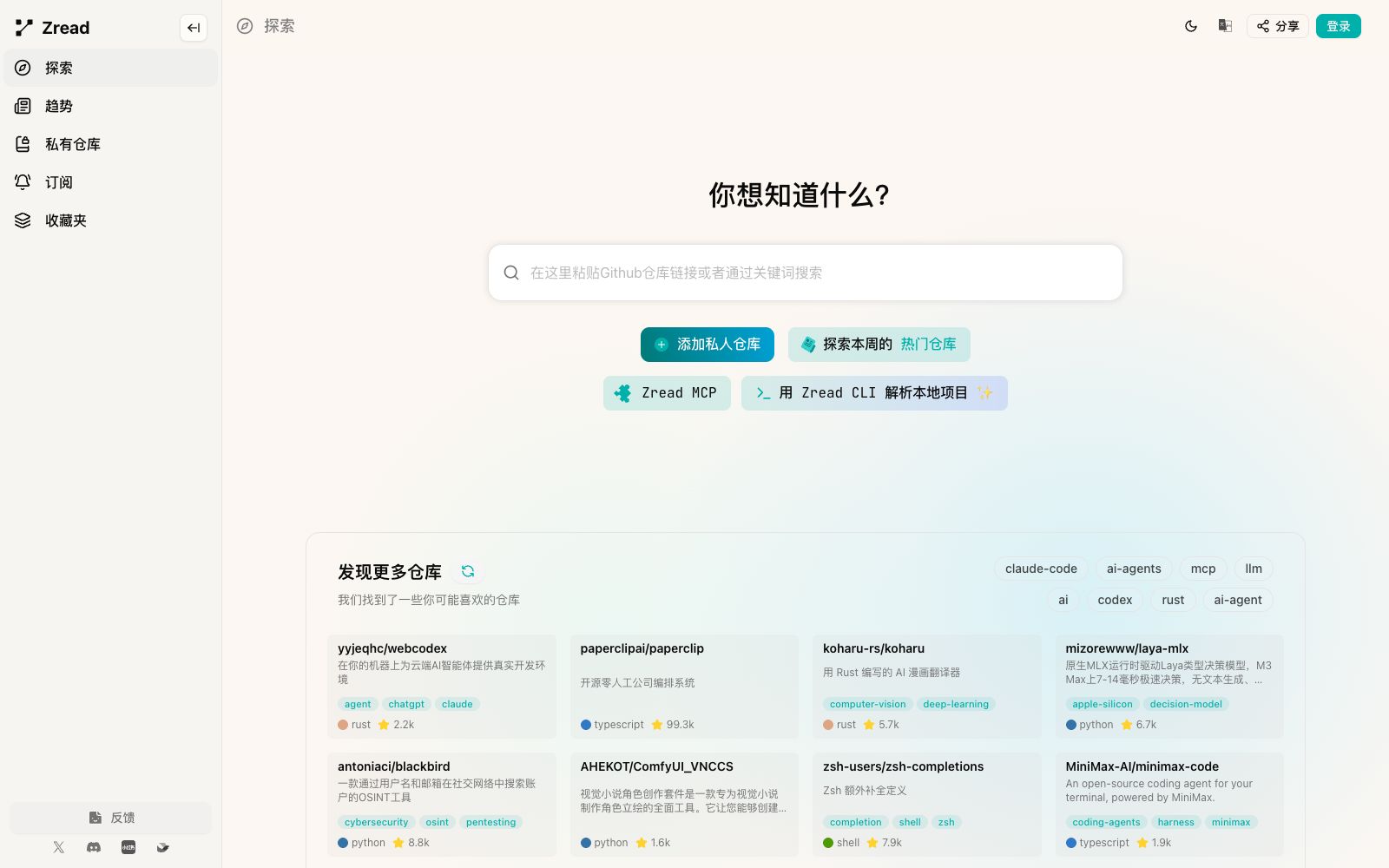The width and height of the screenshot is (1389, 868).
Task: Open the X (Twitter) social link icon
Action: pos(59,847)
